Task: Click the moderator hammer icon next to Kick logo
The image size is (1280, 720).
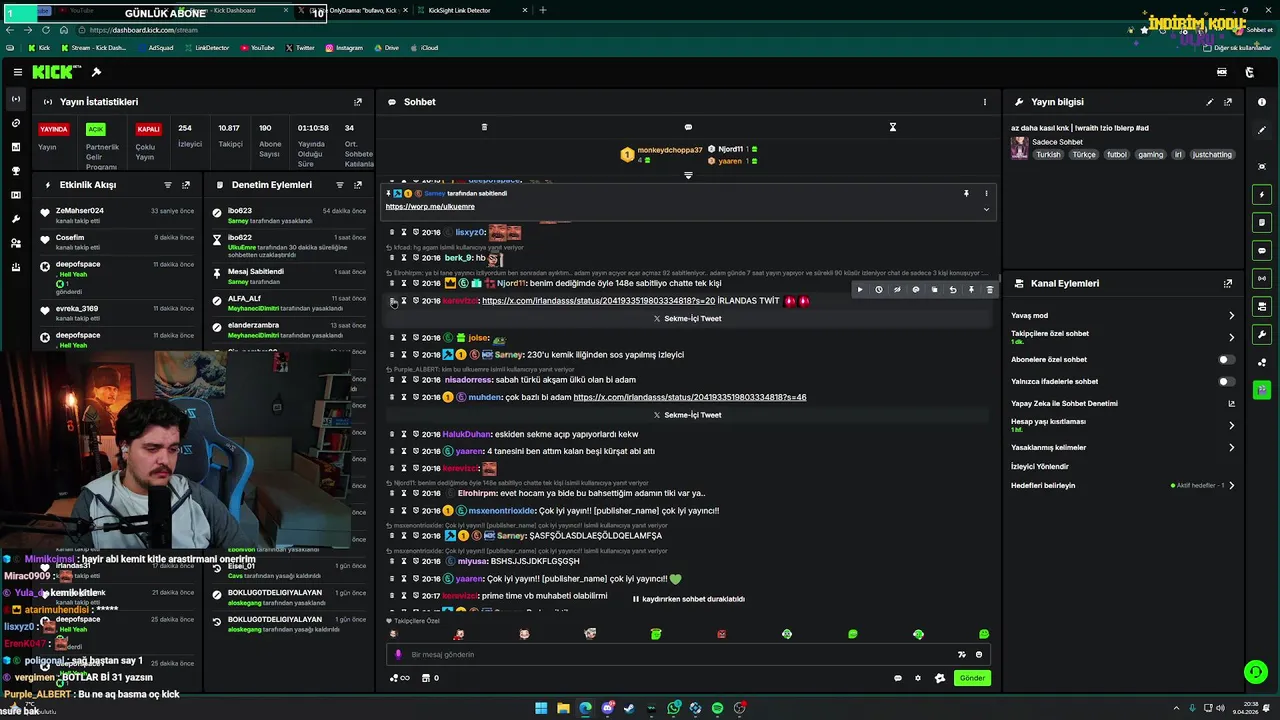Action: (x=96, y=72)
